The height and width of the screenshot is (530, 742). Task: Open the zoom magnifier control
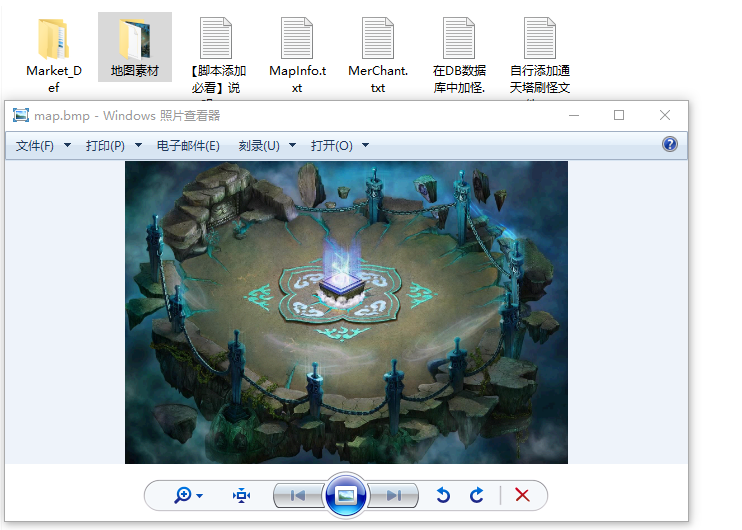[x=183, y=495]
